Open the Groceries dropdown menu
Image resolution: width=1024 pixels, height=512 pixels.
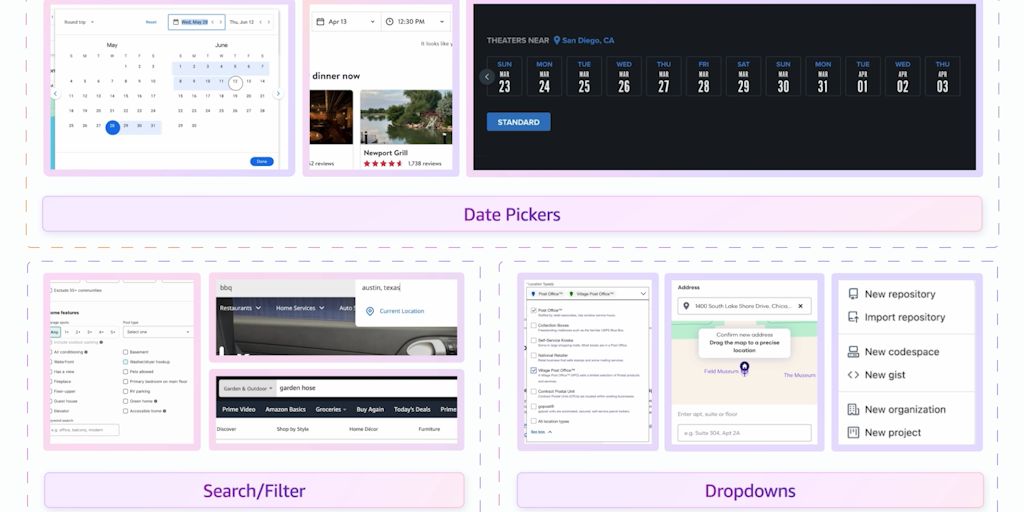(x=331, y=409)
